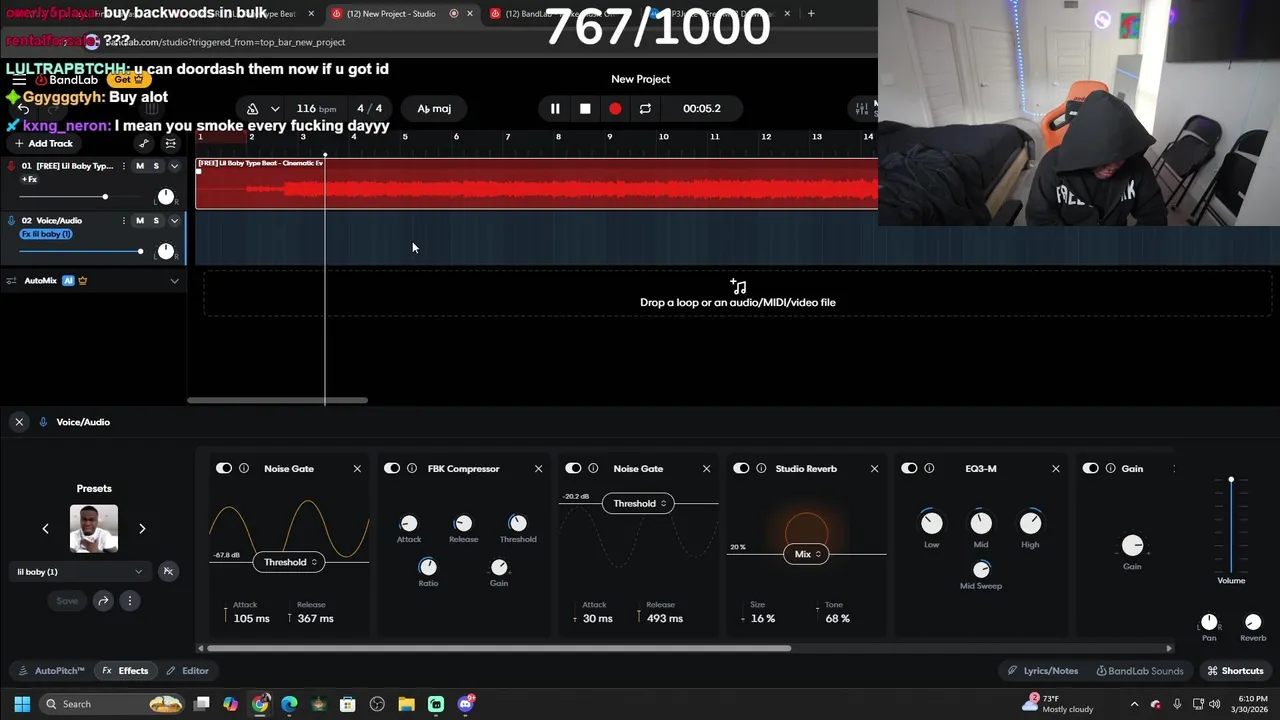Mute track 01 Lil Baby Type Beat
The height and width of the screenshot is (720, 1280).
point(140,166)
